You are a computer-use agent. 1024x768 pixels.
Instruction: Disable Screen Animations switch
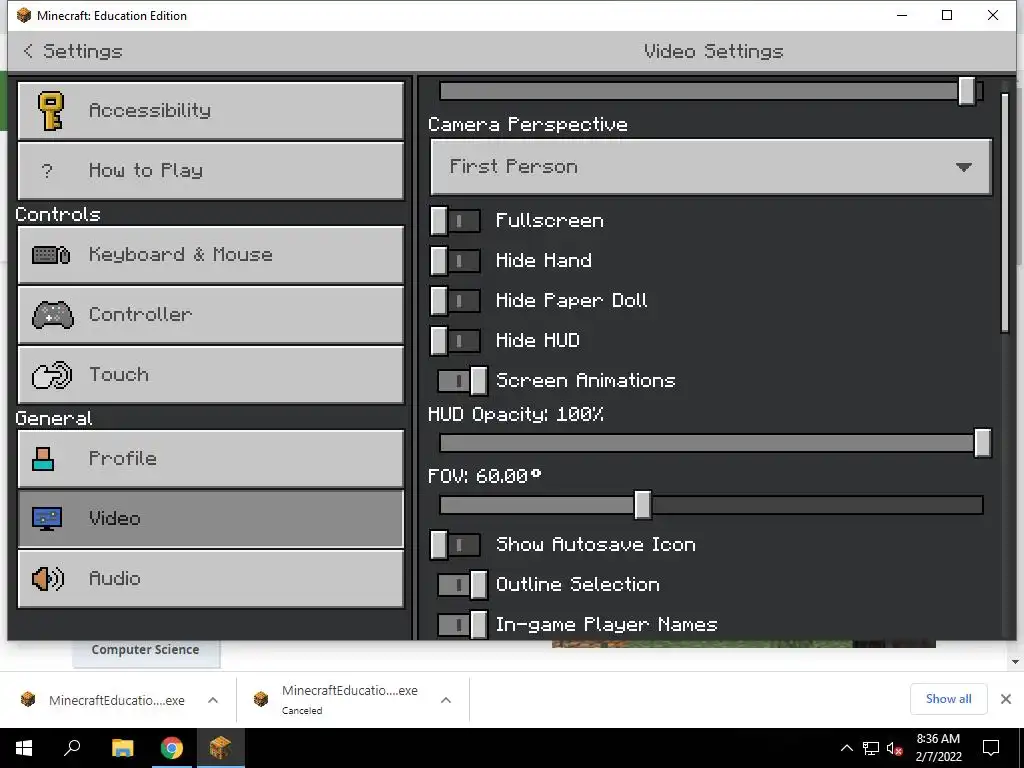pyautogui.click(x=462, y=381)
